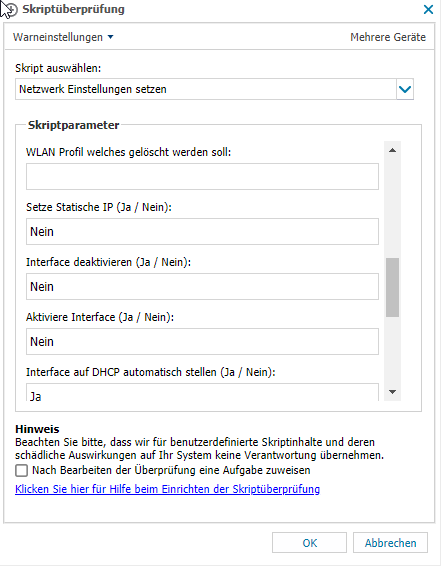Click the scrollbar up arrow in Skriptparameter
441x566 pixels.
393,150
